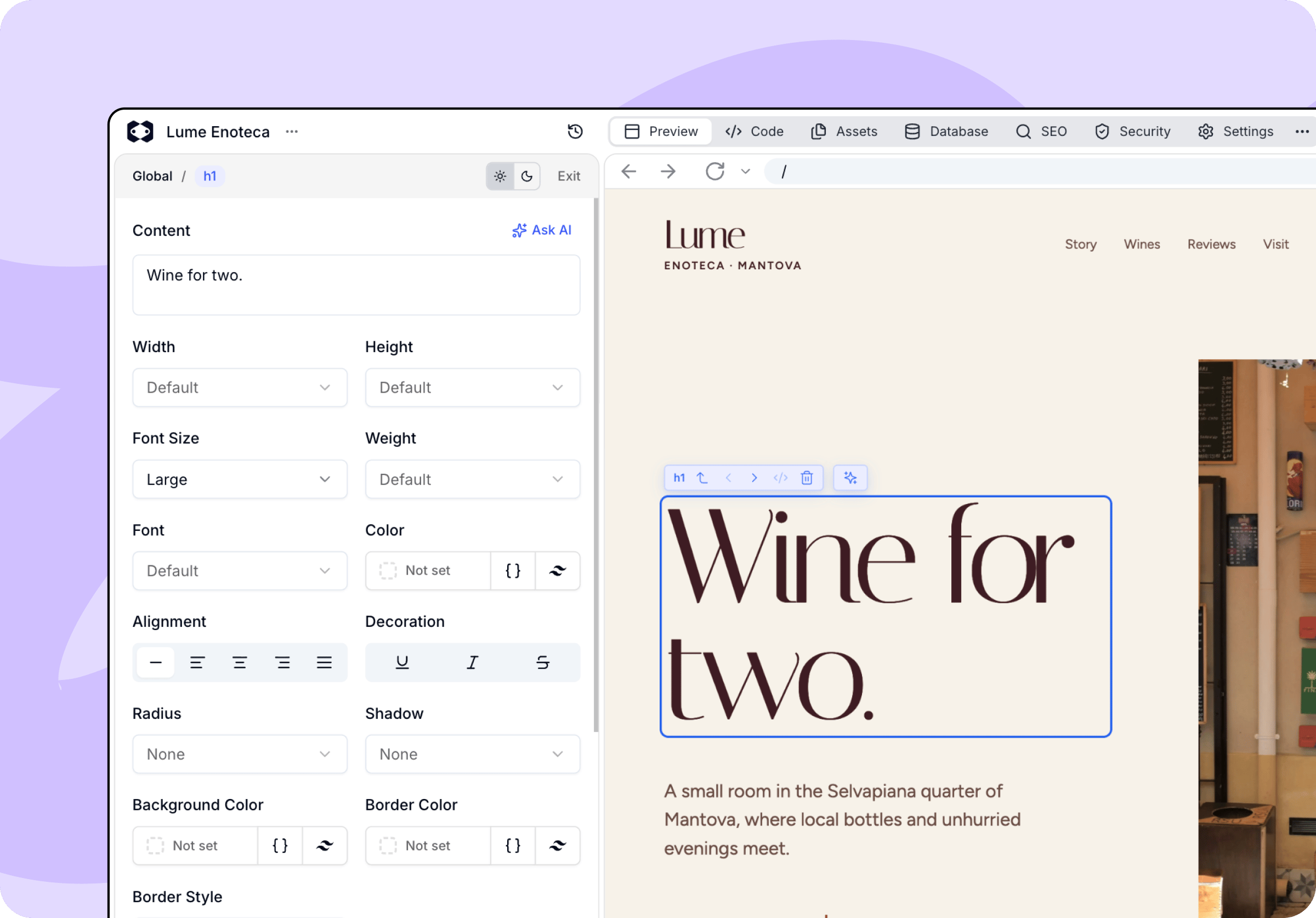Open the Reviews nav link in preview
Viewport: 1316px width, 918px height.
pyautogui.click(x=1211, y=244)
